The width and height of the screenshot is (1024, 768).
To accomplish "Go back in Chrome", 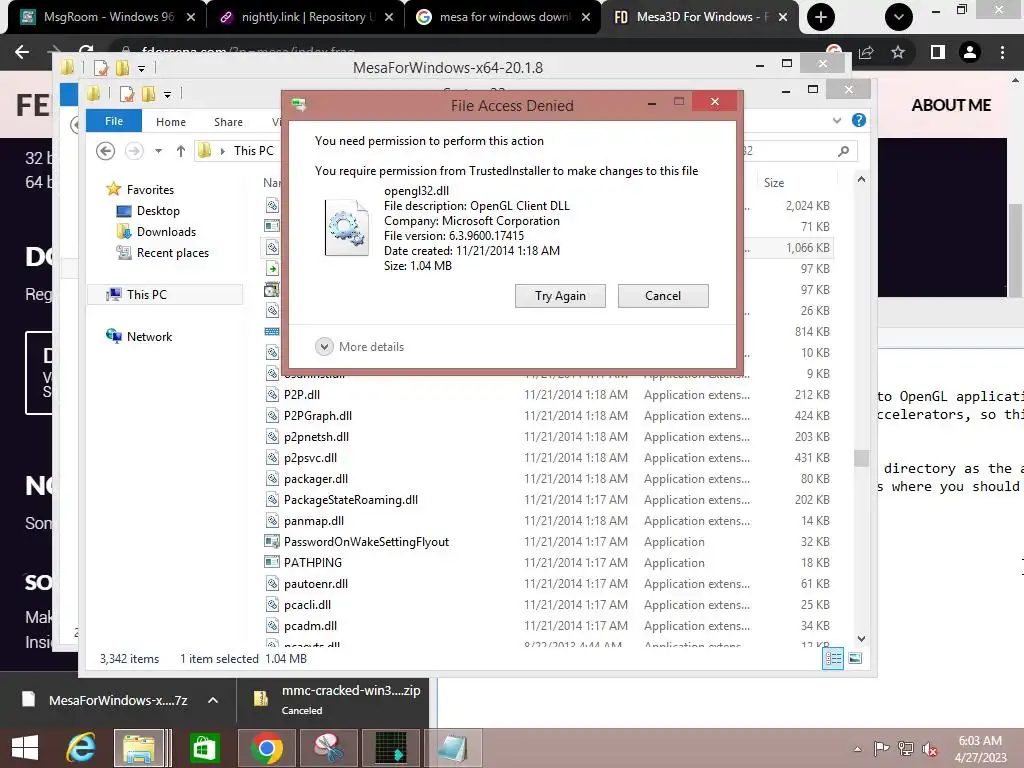I will pyautogui.click(x=22, y=52).
